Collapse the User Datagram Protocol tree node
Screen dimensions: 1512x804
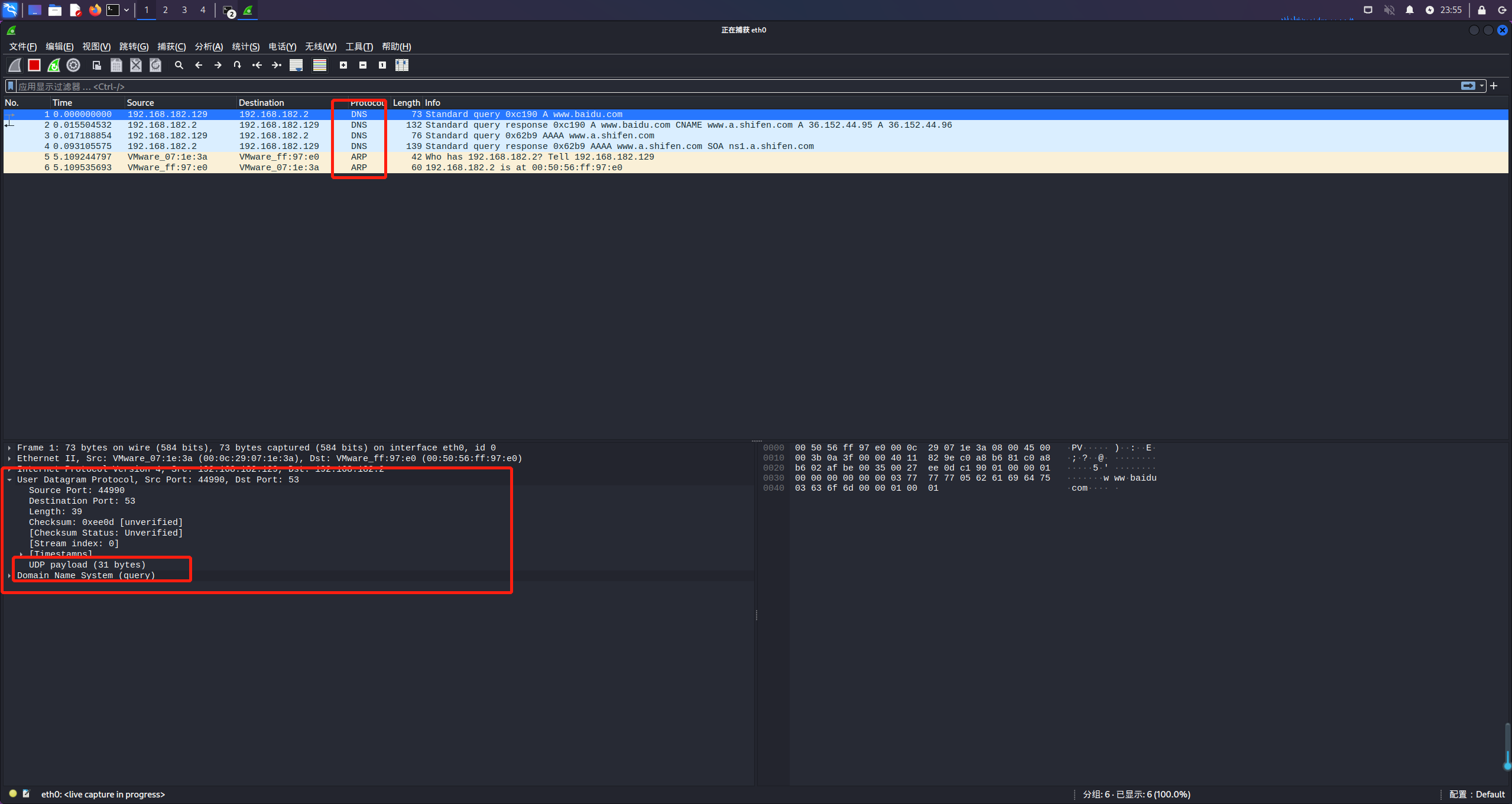[9, 480]
